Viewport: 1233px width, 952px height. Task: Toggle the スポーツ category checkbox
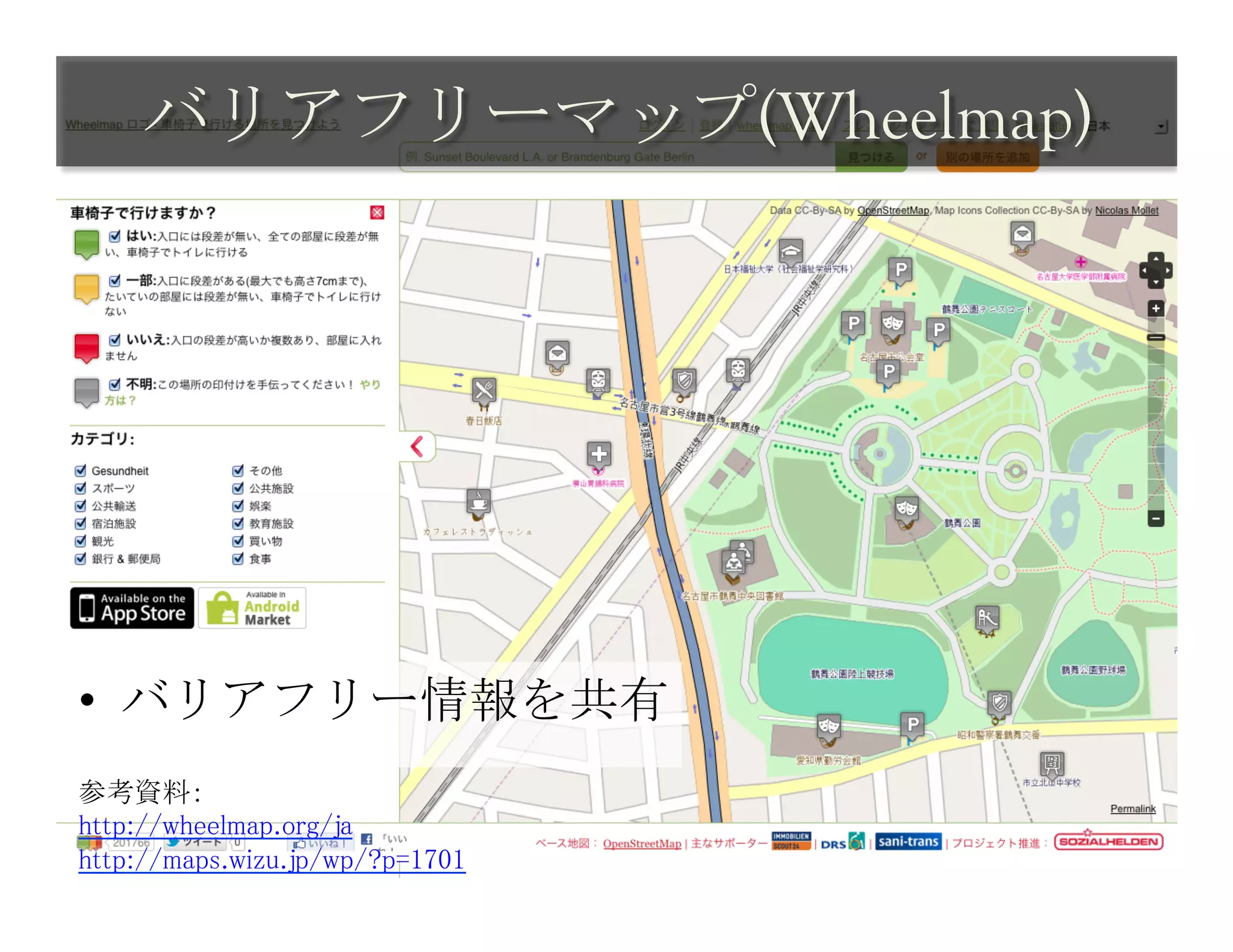(80, 488)
